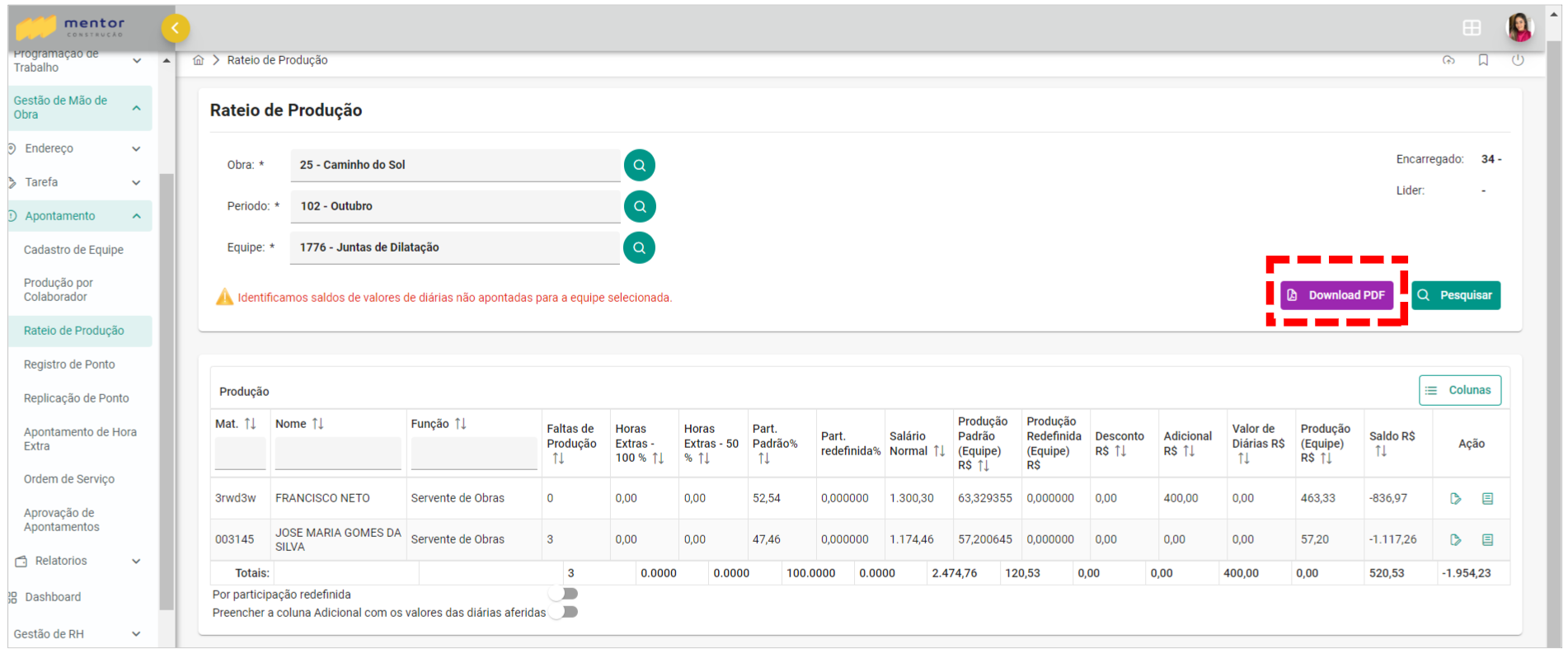Viewport: 1568px width, 654px height.
Task: Sort by Faltas de Produção arrows
Action: point(558,459)
